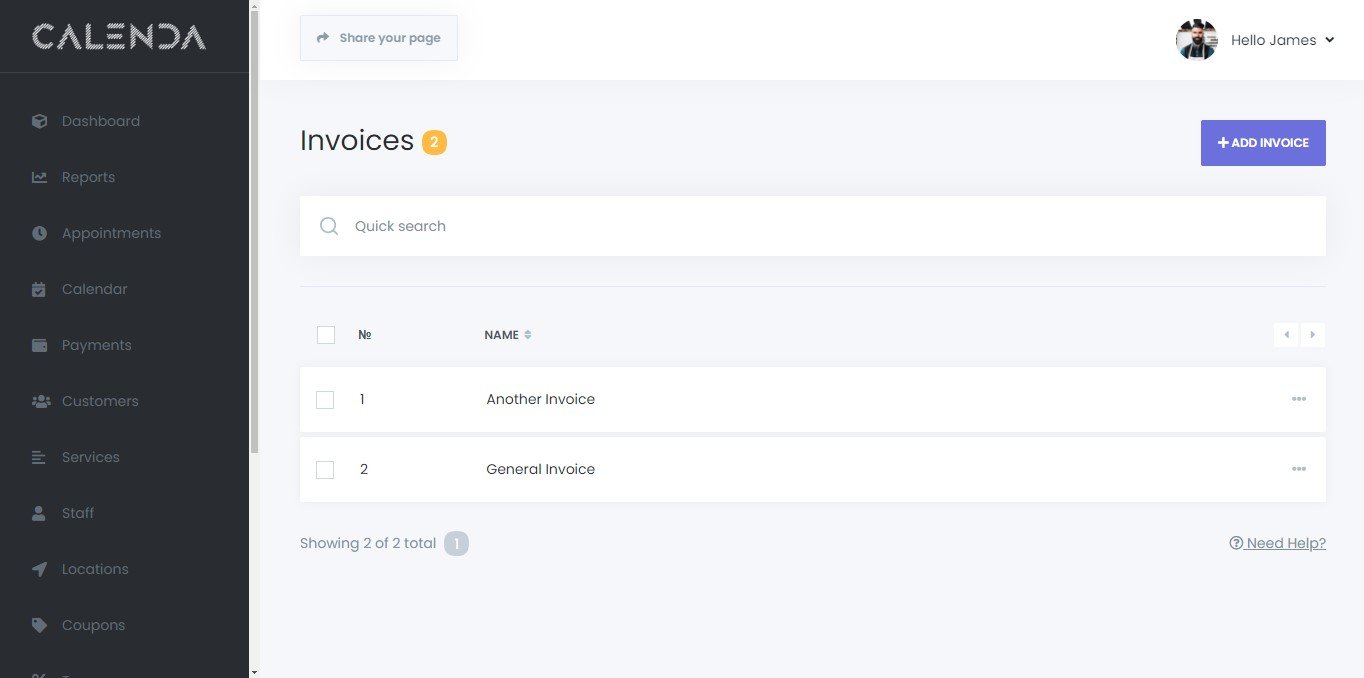Check the box for Another Invoice
This screenshot has width=1364, height=678.
tap(325, 400)
